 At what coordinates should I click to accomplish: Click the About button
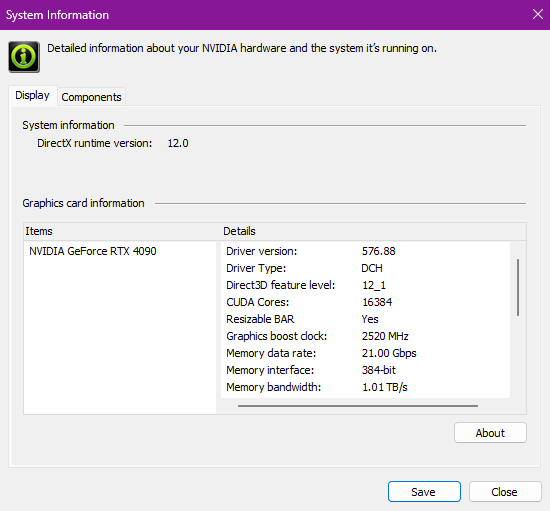(490, 433)
